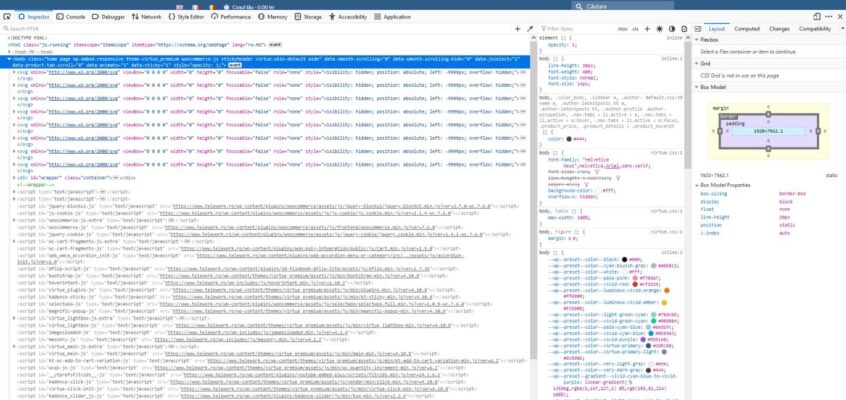
Task: Open the Performance tab
Action: coord(231,17)
